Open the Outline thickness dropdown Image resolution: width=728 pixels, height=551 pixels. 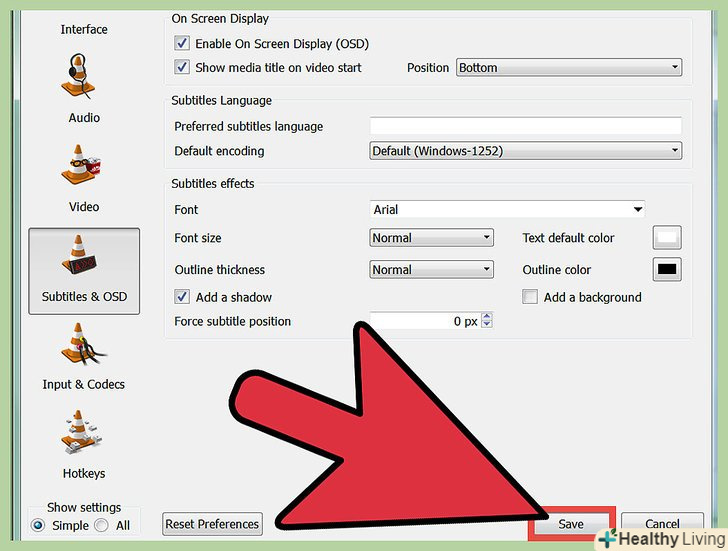431,269
